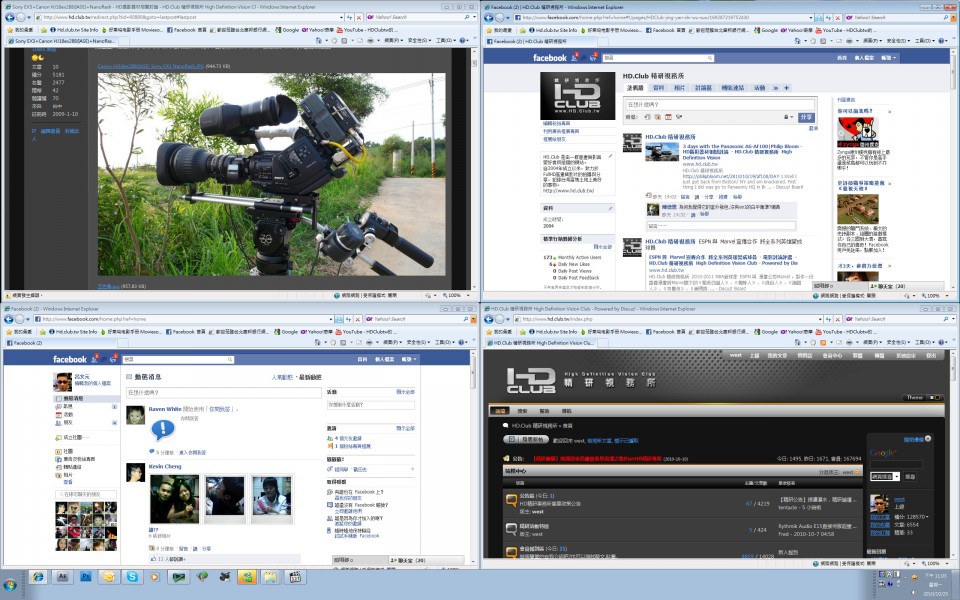
Task: Open Kevin Cheng's profile link
Action: tap(167, 467)
